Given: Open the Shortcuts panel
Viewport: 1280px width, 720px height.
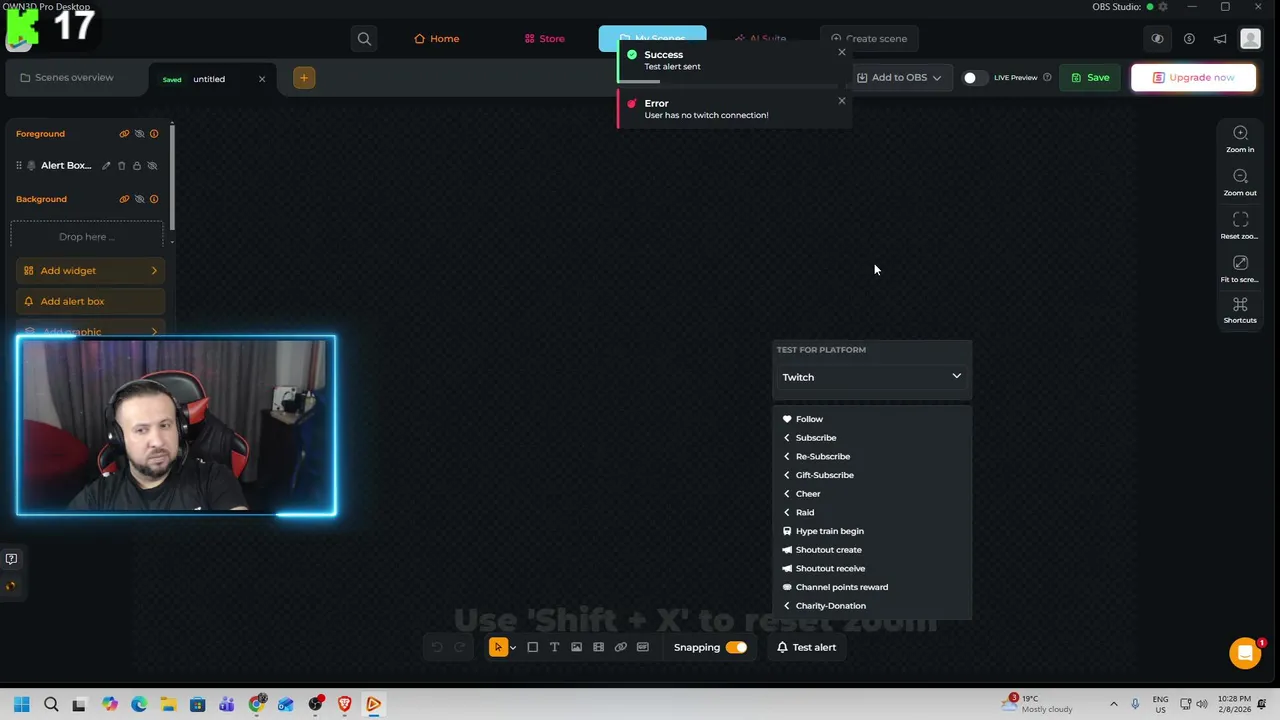Looking at the screenshot, I should point(1240,310).
